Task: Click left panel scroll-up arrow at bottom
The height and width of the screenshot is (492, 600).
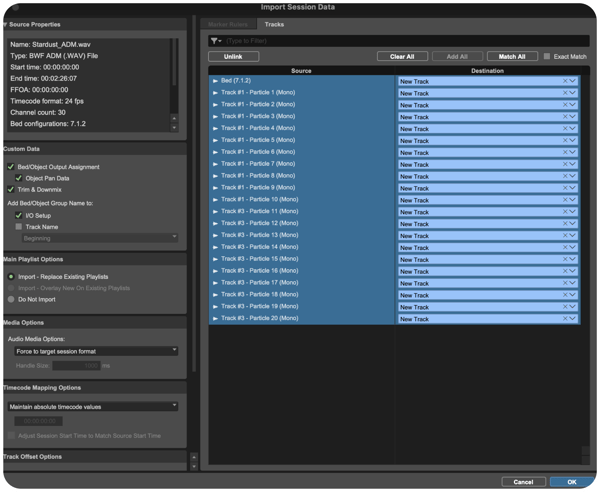Action: tap(194, 457)
